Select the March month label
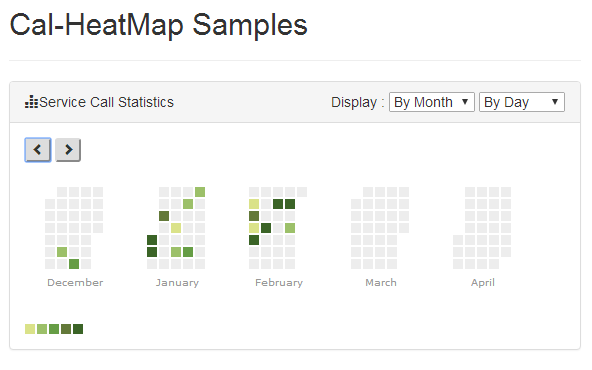 381,282
